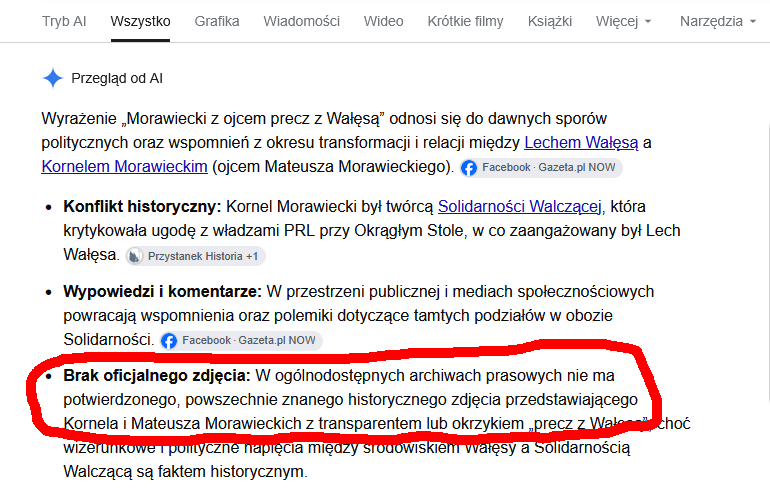Open the Solidarności Walczącej link
Viewport: 770px width, 500px height.
tap(520, 206)
